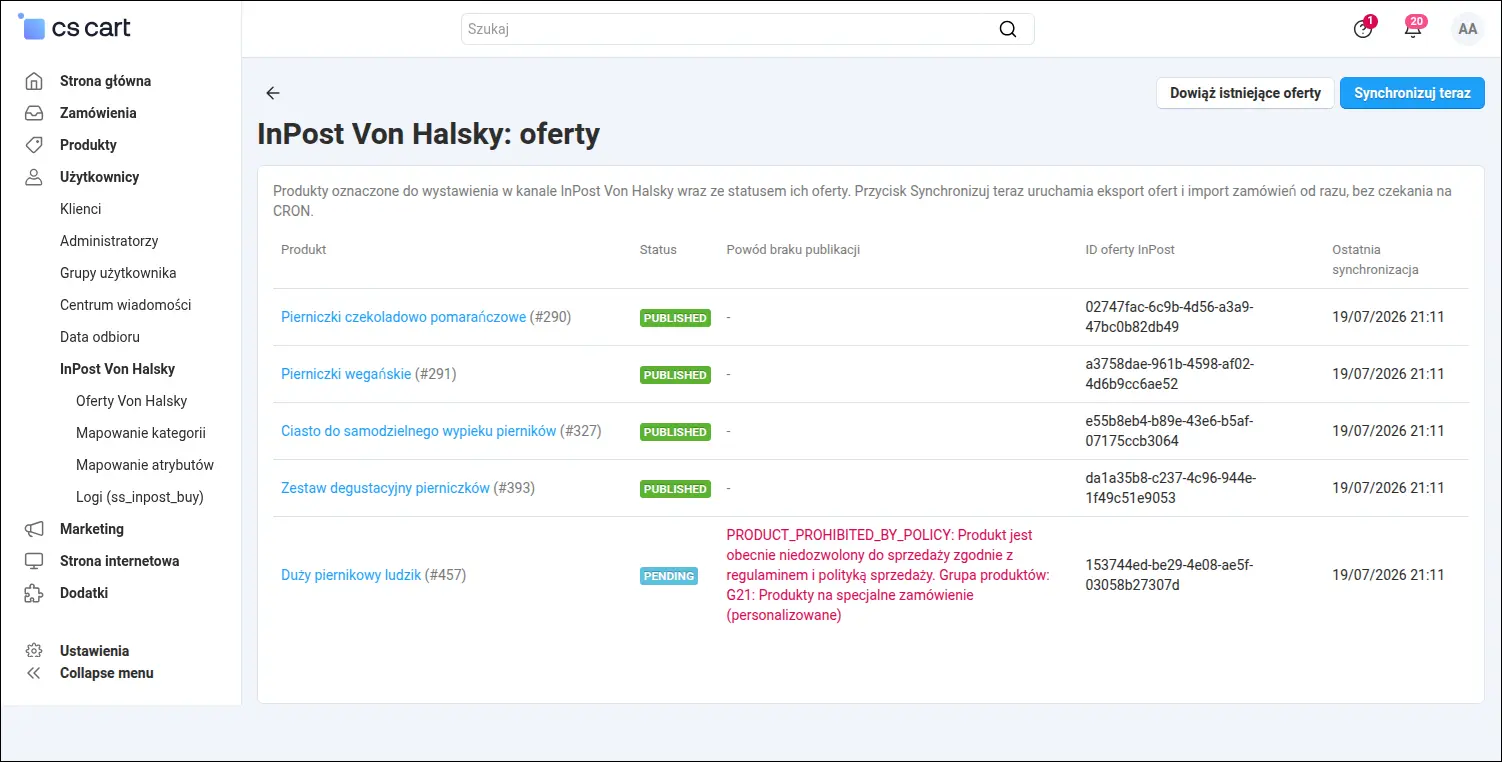Open the Zamówienia menu item
This screenshot has height=762, width=1502.
coord(98,113)
